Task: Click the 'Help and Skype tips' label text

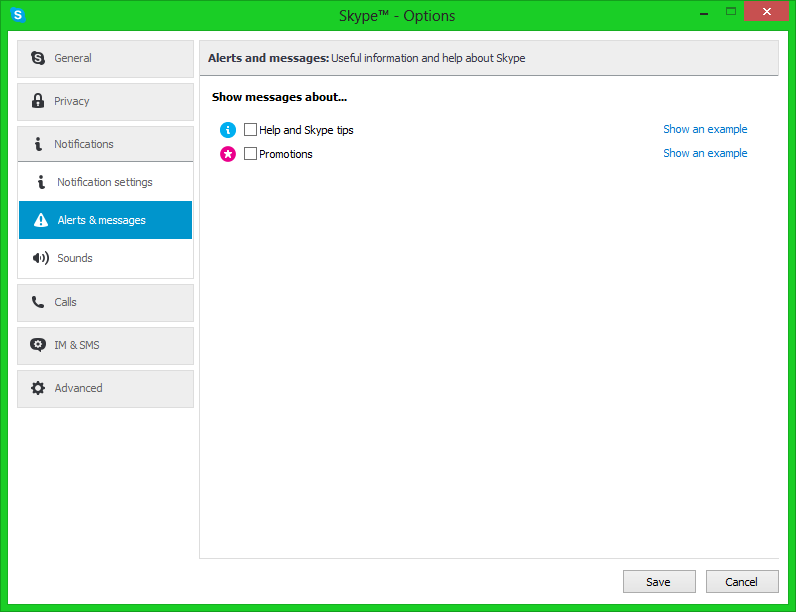Action: (306, 130)
